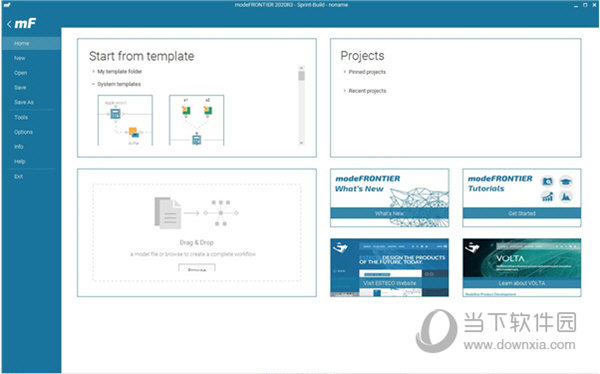Choose Open in the sidebar

pos(21,73)
